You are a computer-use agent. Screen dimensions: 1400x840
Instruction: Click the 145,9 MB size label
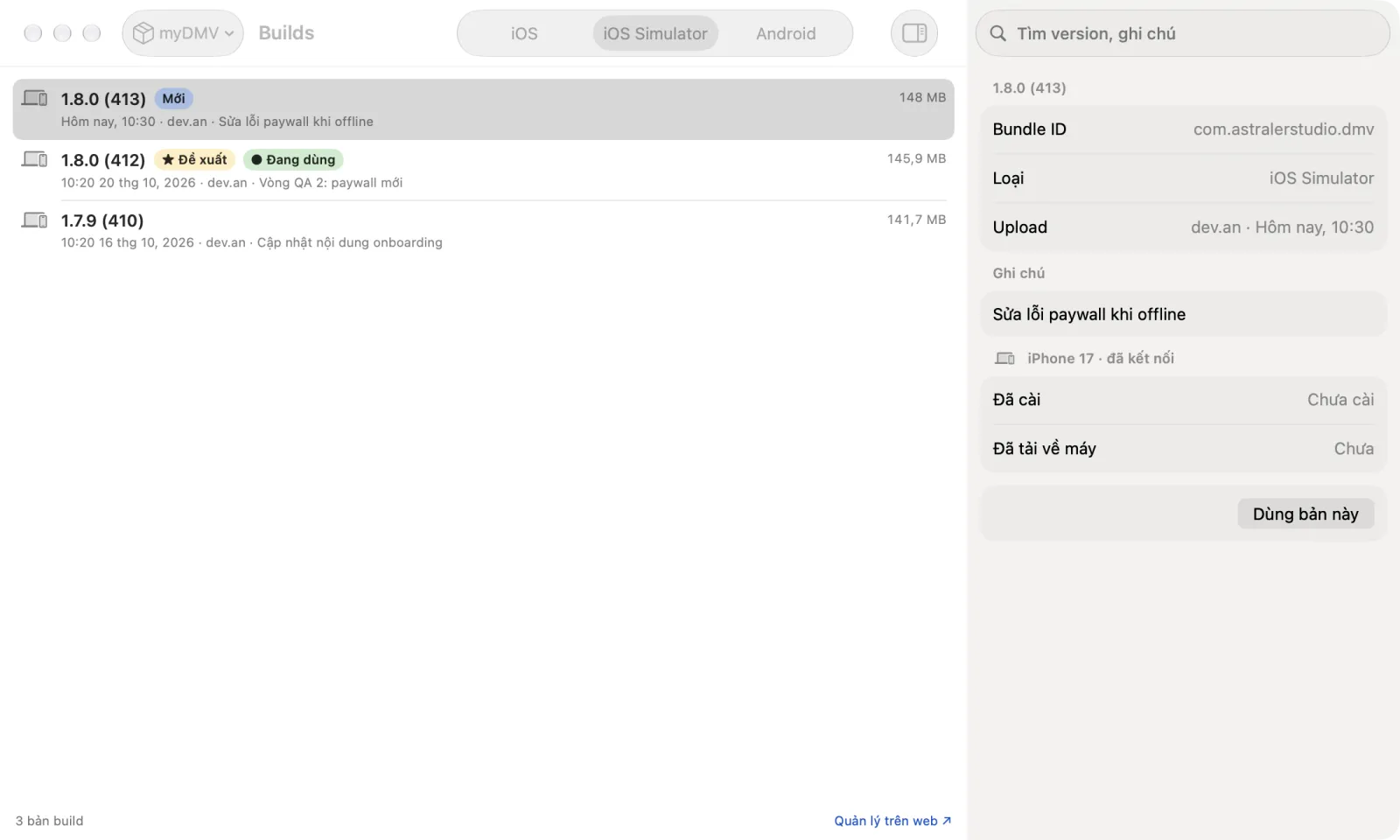tap(916, 158)
